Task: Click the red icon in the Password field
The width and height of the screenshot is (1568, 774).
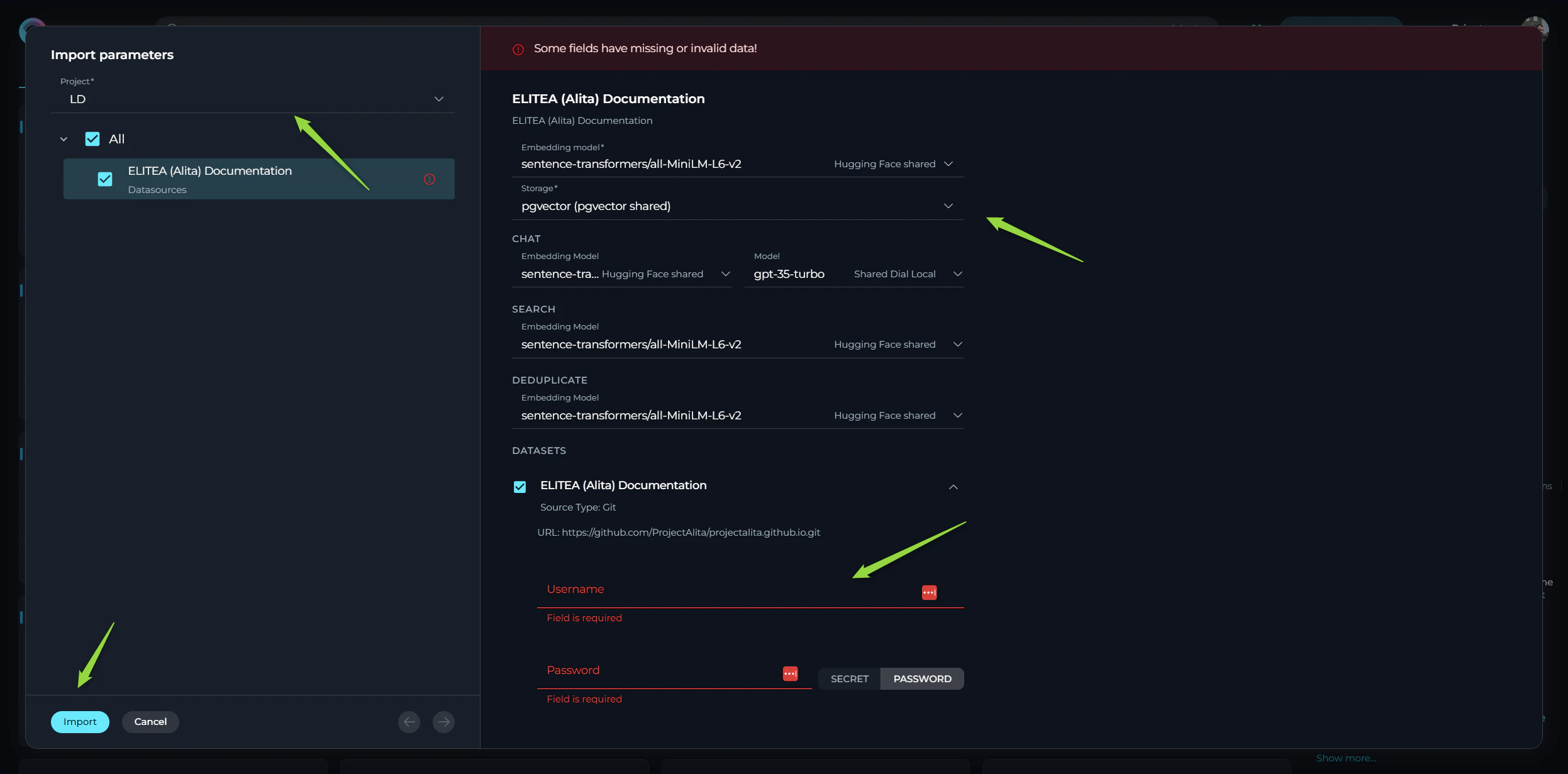Action: coord(790,673)
